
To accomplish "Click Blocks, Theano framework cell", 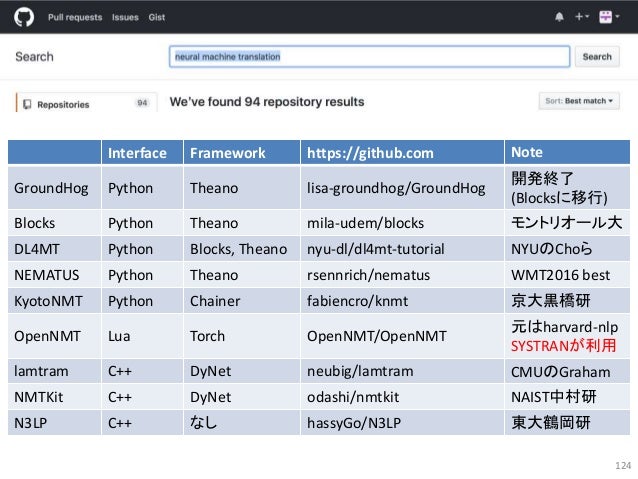I will point(238,249).
